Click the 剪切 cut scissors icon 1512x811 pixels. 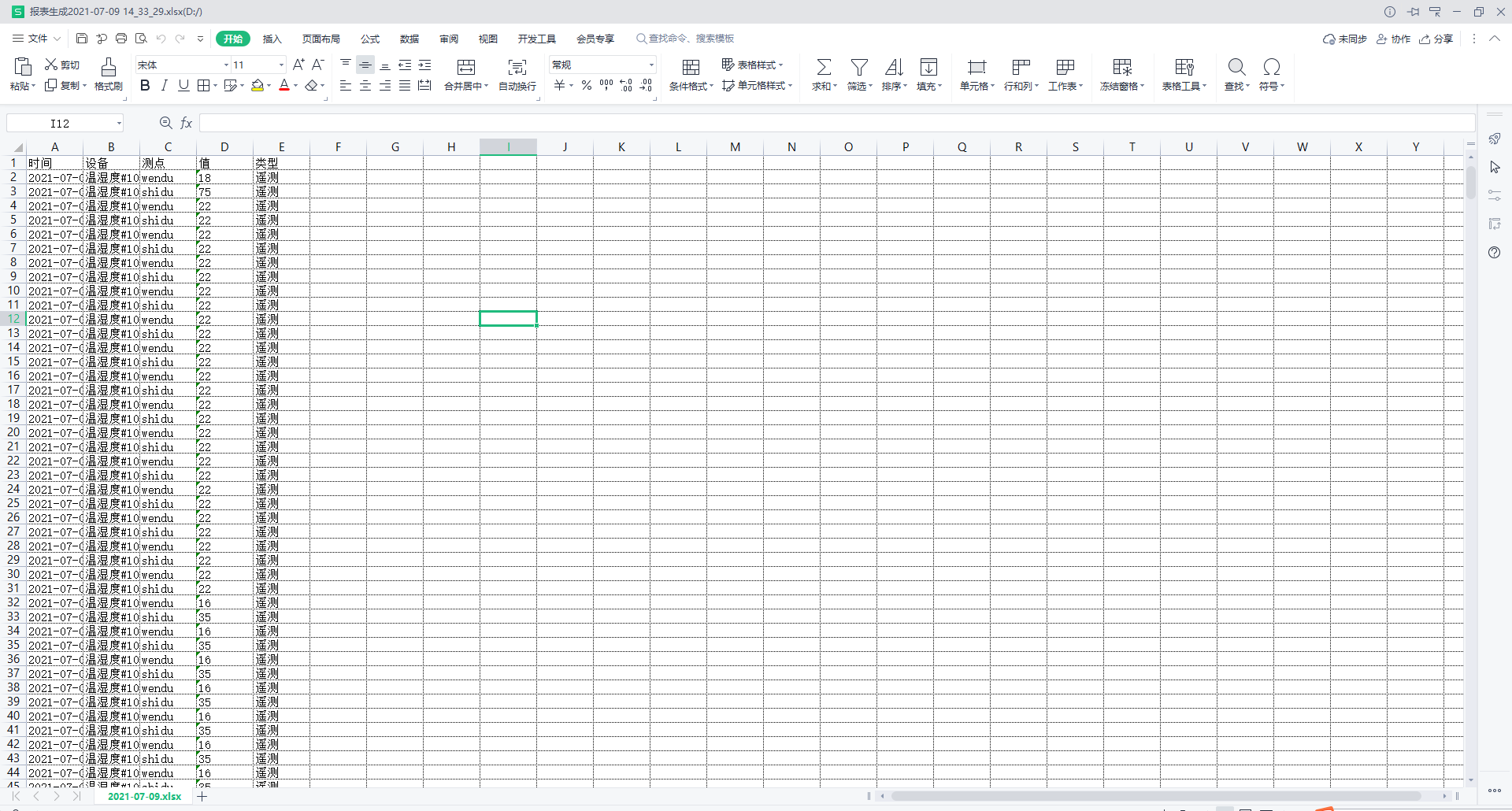pyautogui.click(x=51, y=65)
